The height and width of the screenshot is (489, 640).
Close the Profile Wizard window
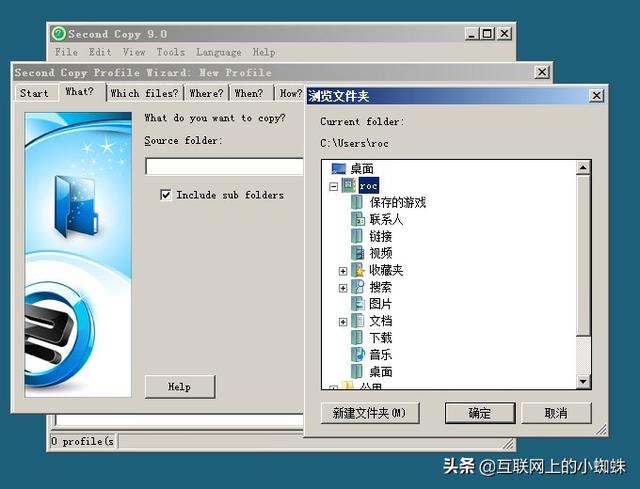point(542,72)
